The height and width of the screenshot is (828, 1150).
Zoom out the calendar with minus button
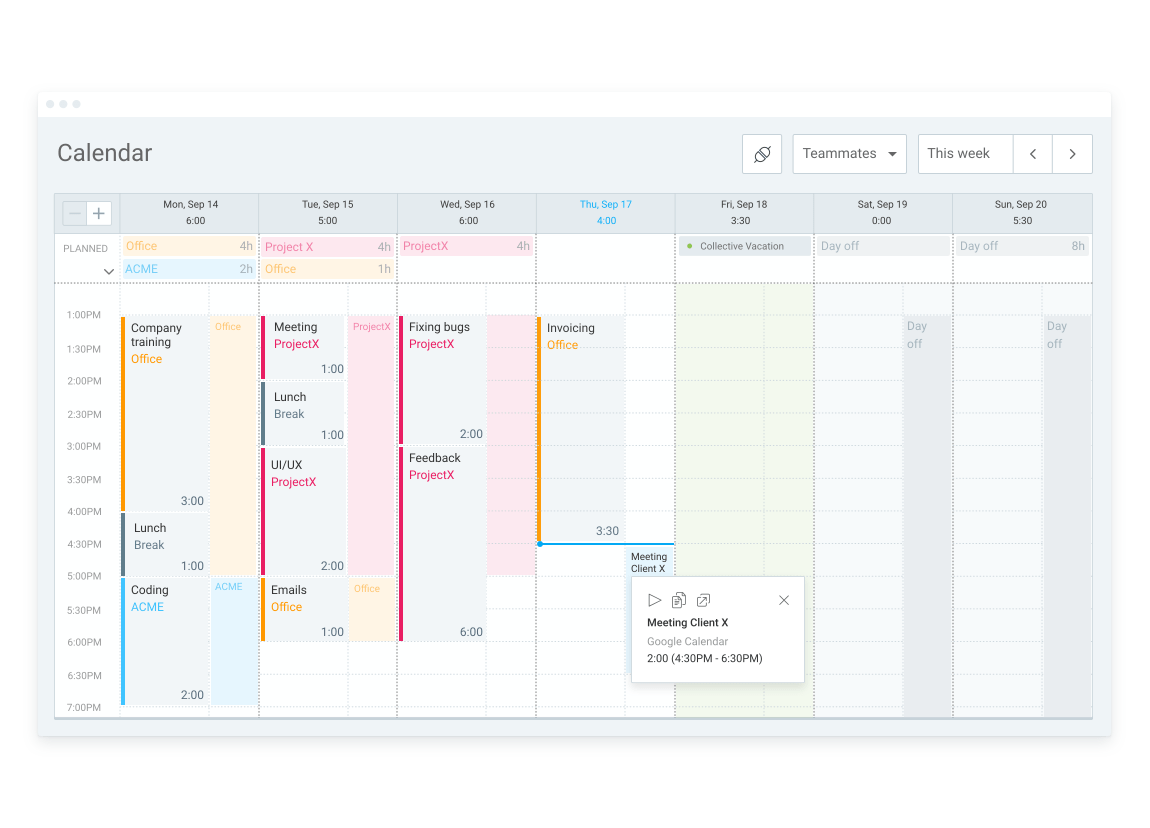pos(75,213)
